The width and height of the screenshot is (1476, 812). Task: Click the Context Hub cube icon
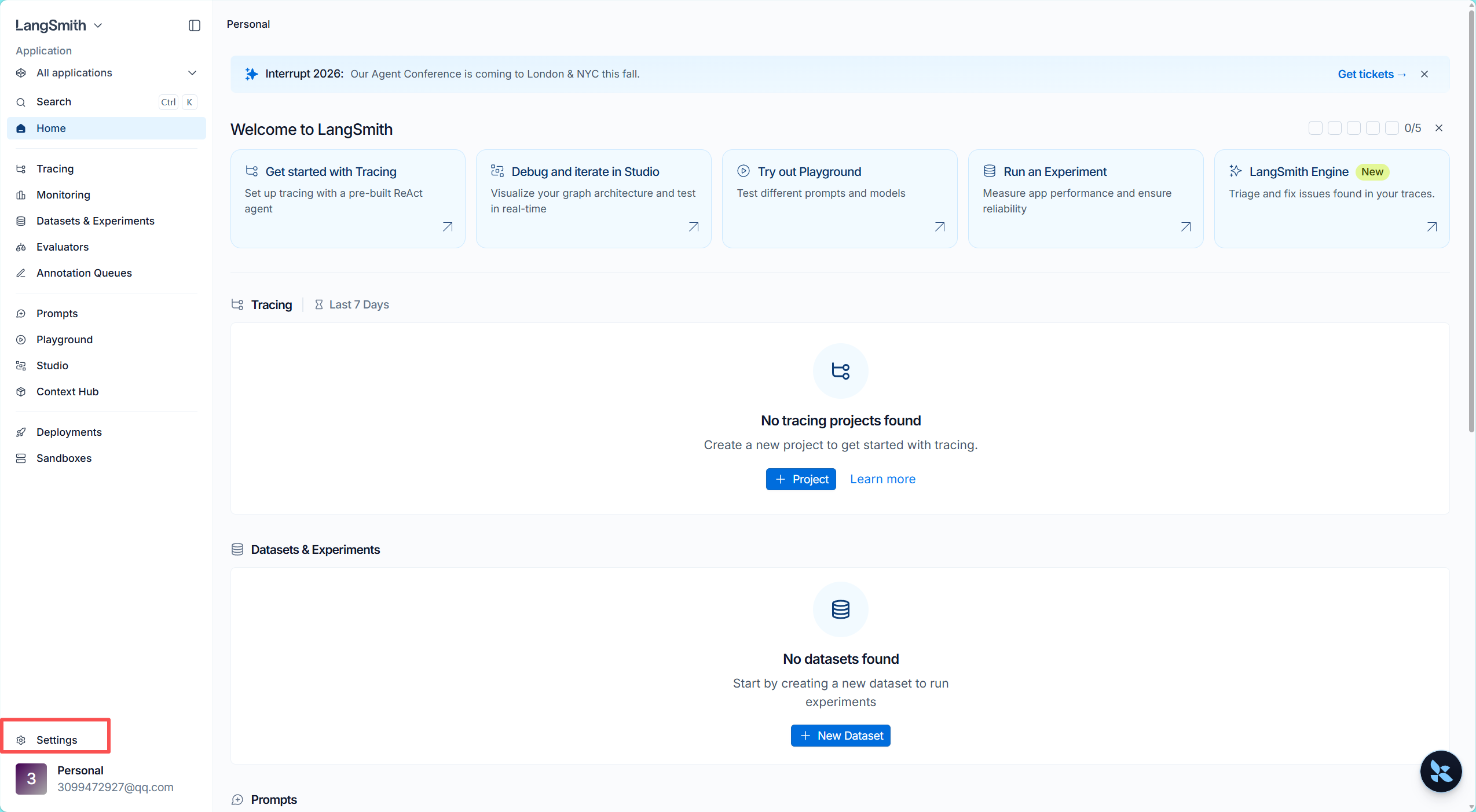point(21,392)
